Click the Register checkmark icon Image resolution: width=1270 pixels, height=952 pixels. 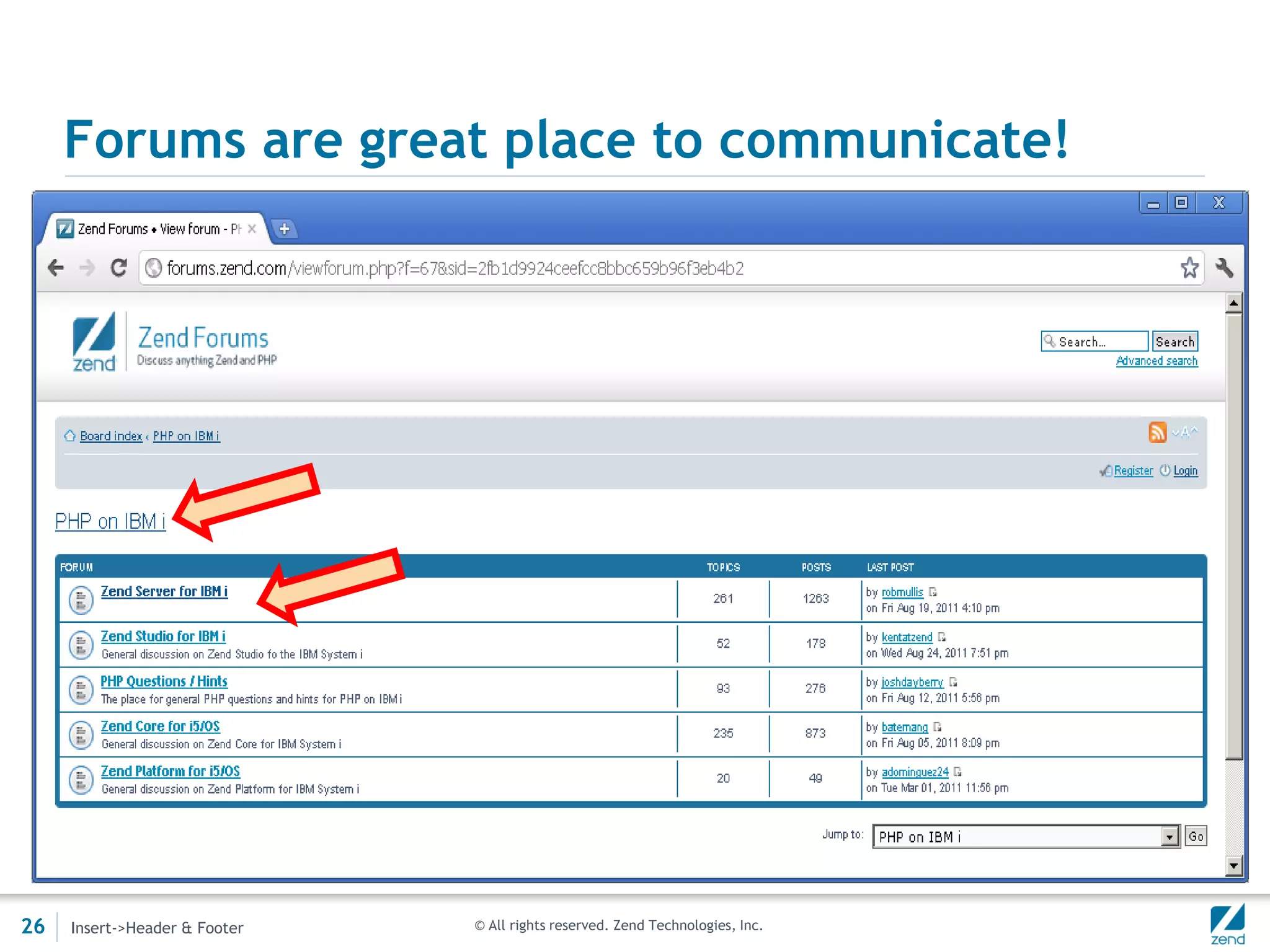pos(1106,471)
